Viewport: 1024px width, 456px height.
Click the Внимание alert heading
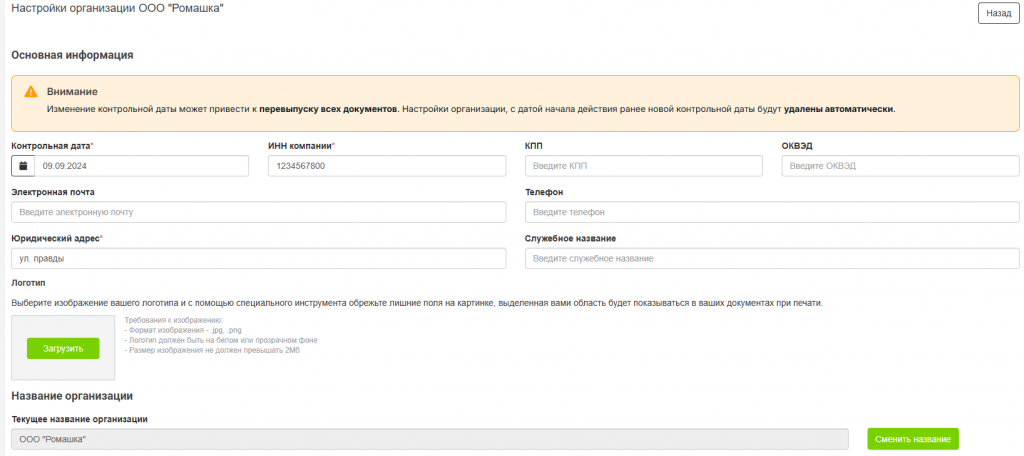tap(72, 92)
